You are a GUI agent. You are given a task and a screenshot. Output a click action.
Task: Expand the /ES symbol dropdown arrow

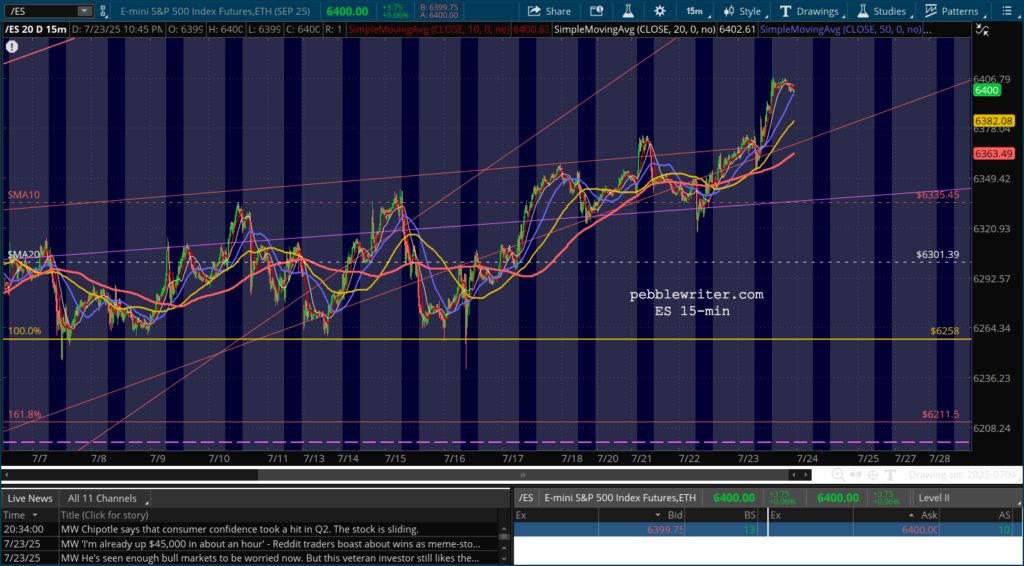click(84, 11)
